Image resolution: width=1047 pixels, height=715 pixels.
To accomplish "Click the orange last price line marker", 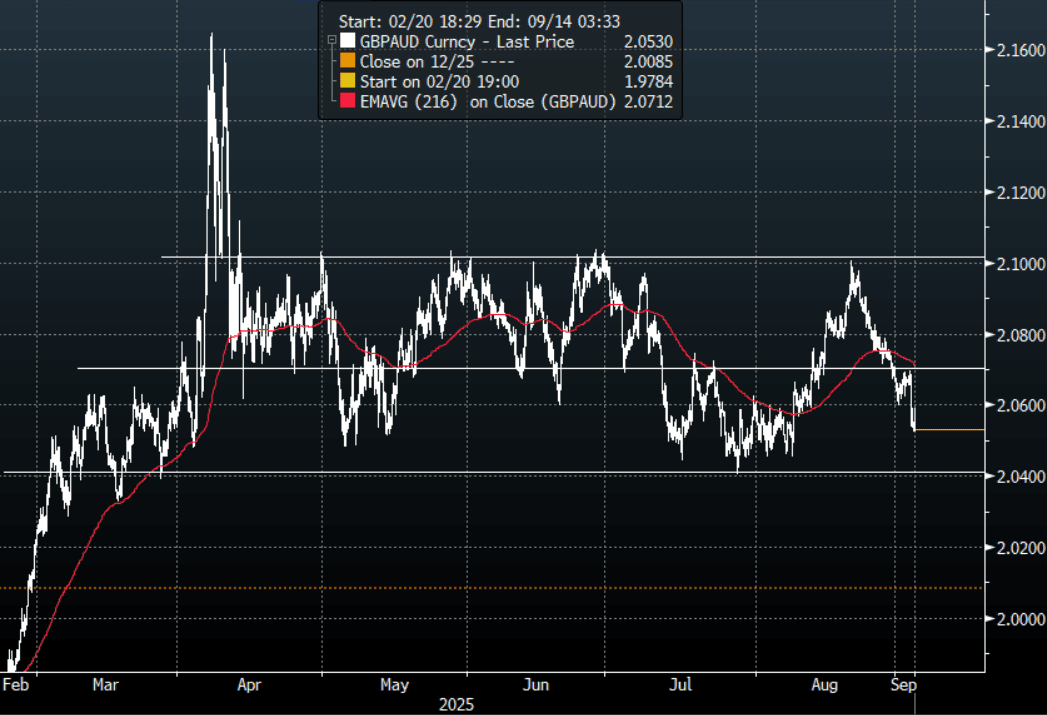I will coord(950,430).
